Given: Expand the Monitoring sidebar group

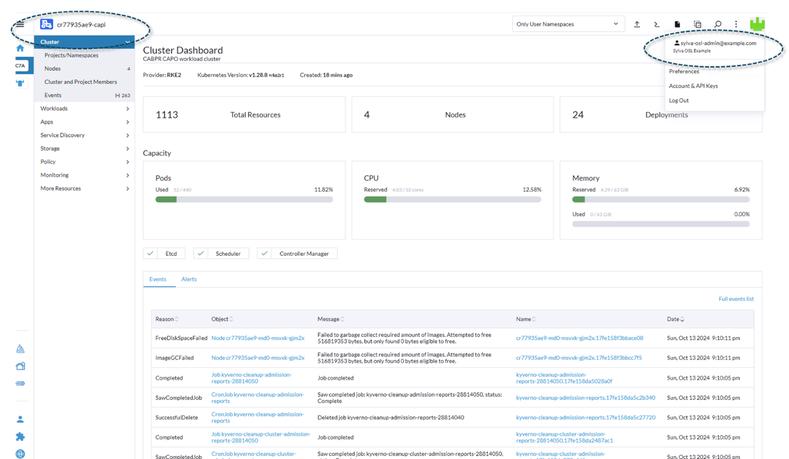Looking at the screenshot, I should tap(84, 175).
